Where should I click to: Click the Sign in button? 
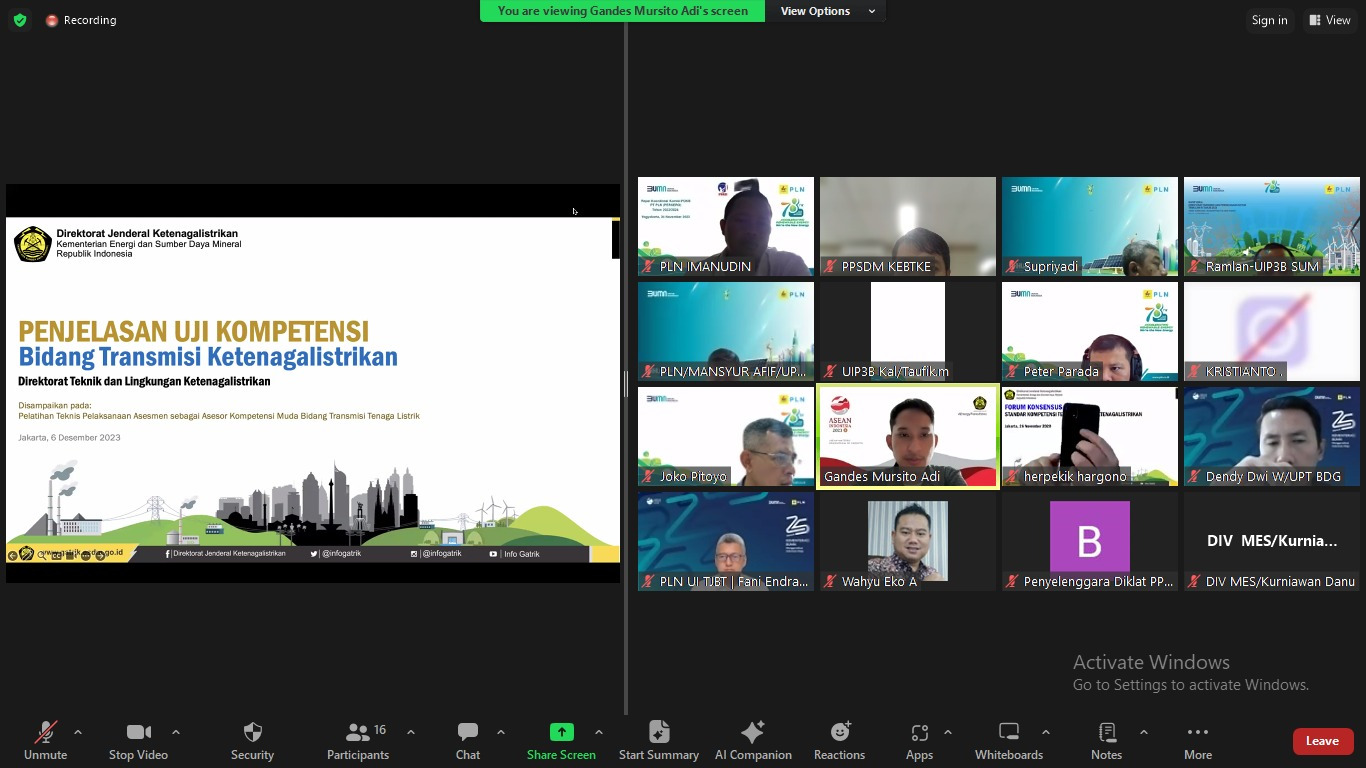point(1269,20)
